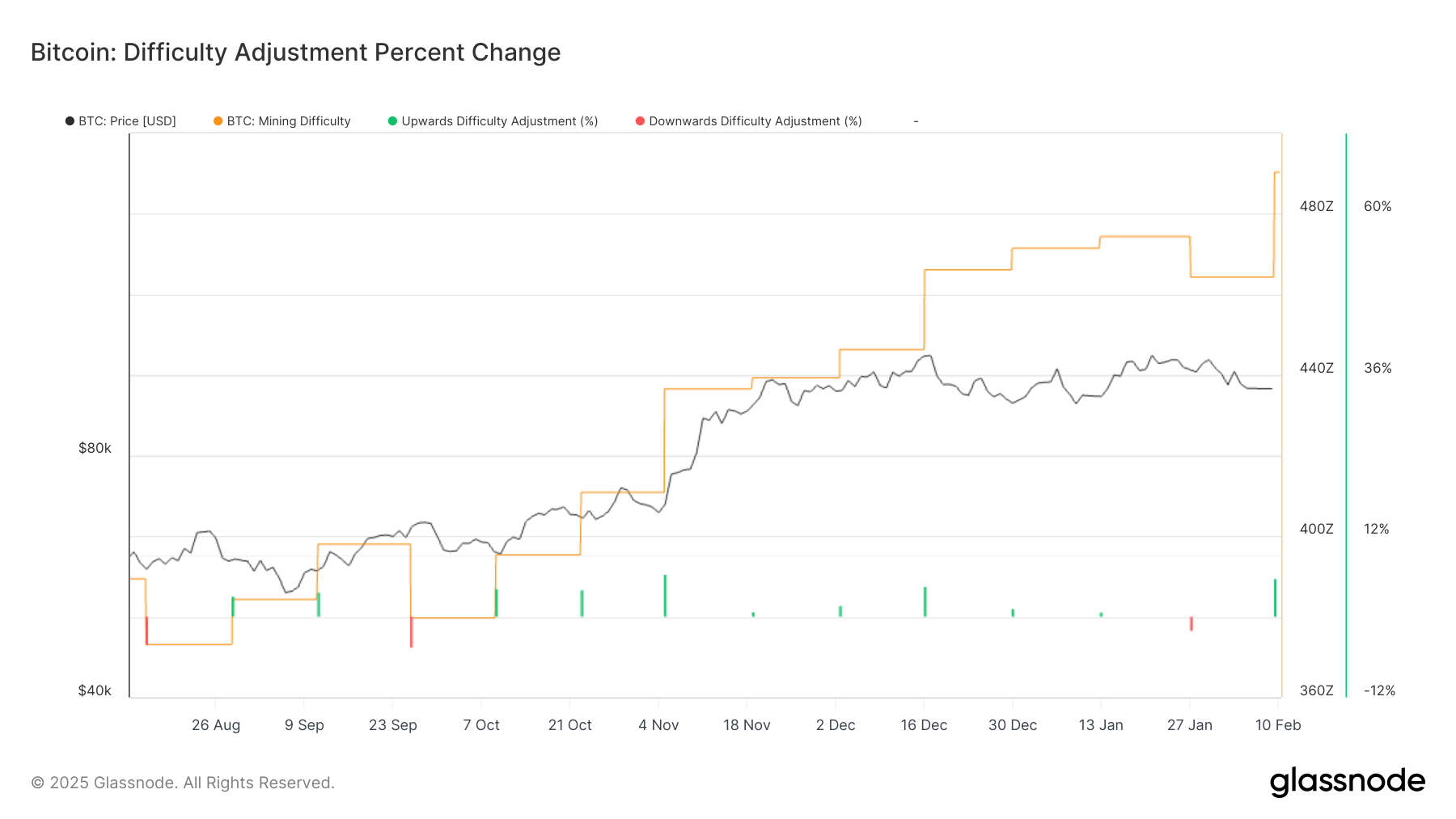Viewport: 1456px width, 819px height.
Task: Click the 7 Oct date axis label
Action: click(481, 725)
